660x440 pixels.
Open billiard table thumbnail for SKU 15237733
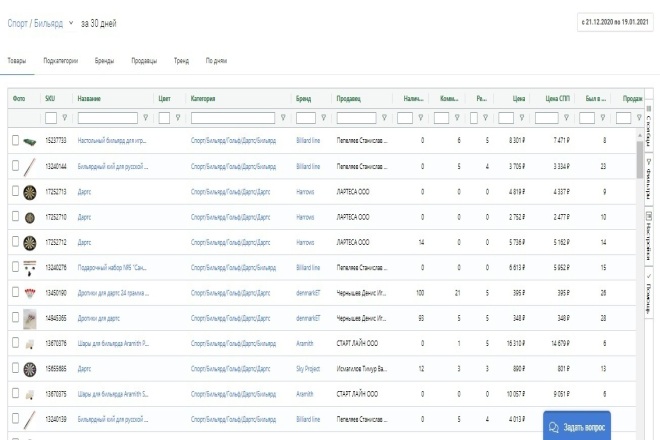tap(29, 142)
